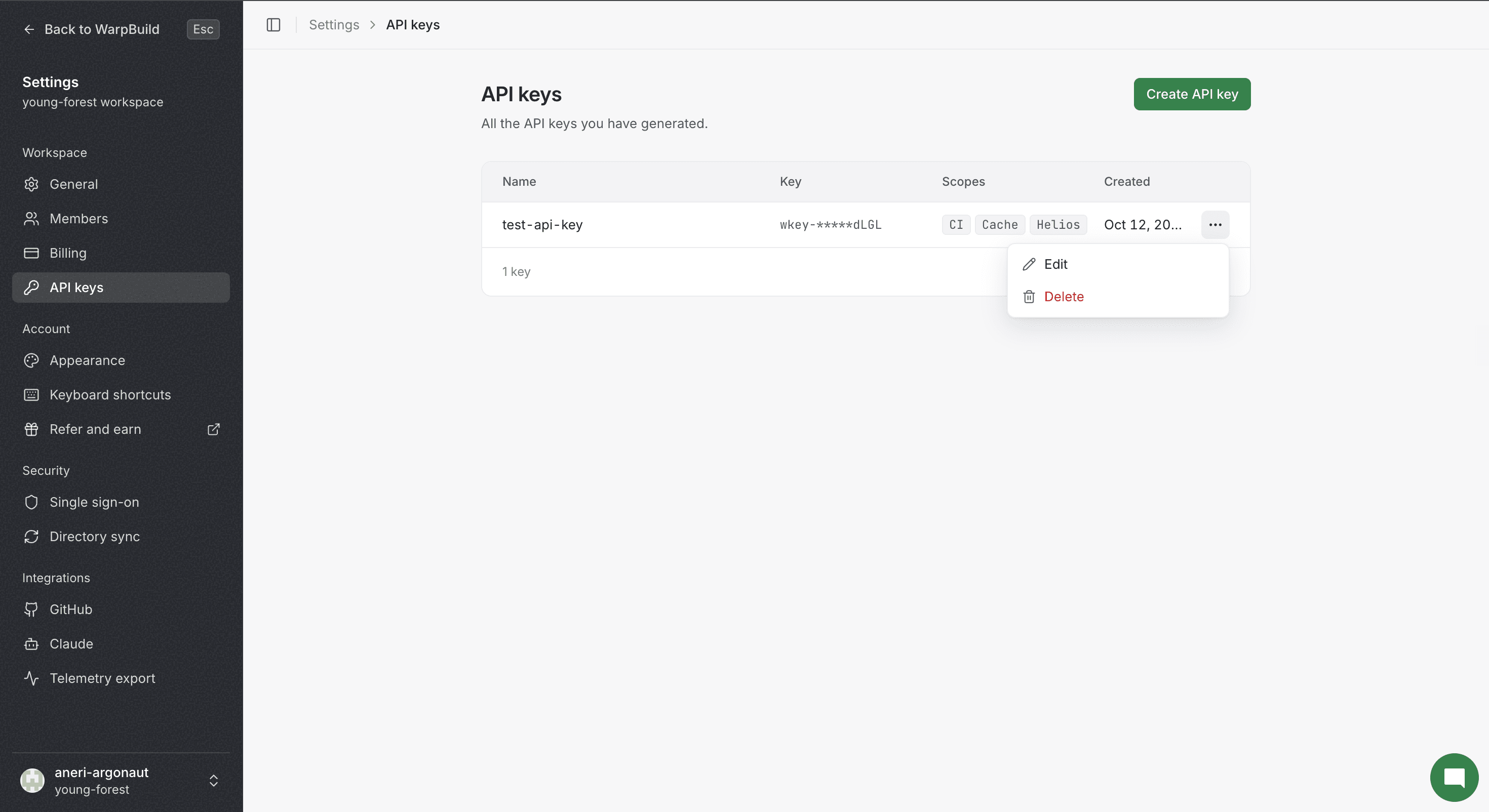Click the wkey-*****dLGL key value
Image resolution: width=1489 pixels, height=812 pixels.
click(831, 225)
